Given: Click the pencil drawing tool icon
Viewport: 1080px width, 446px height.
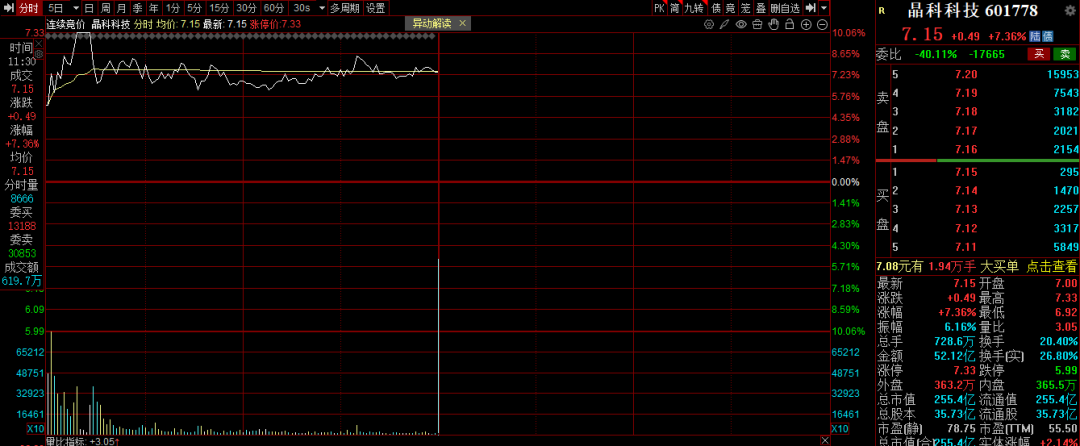Looking at the screenshot, I should point(723,23).
